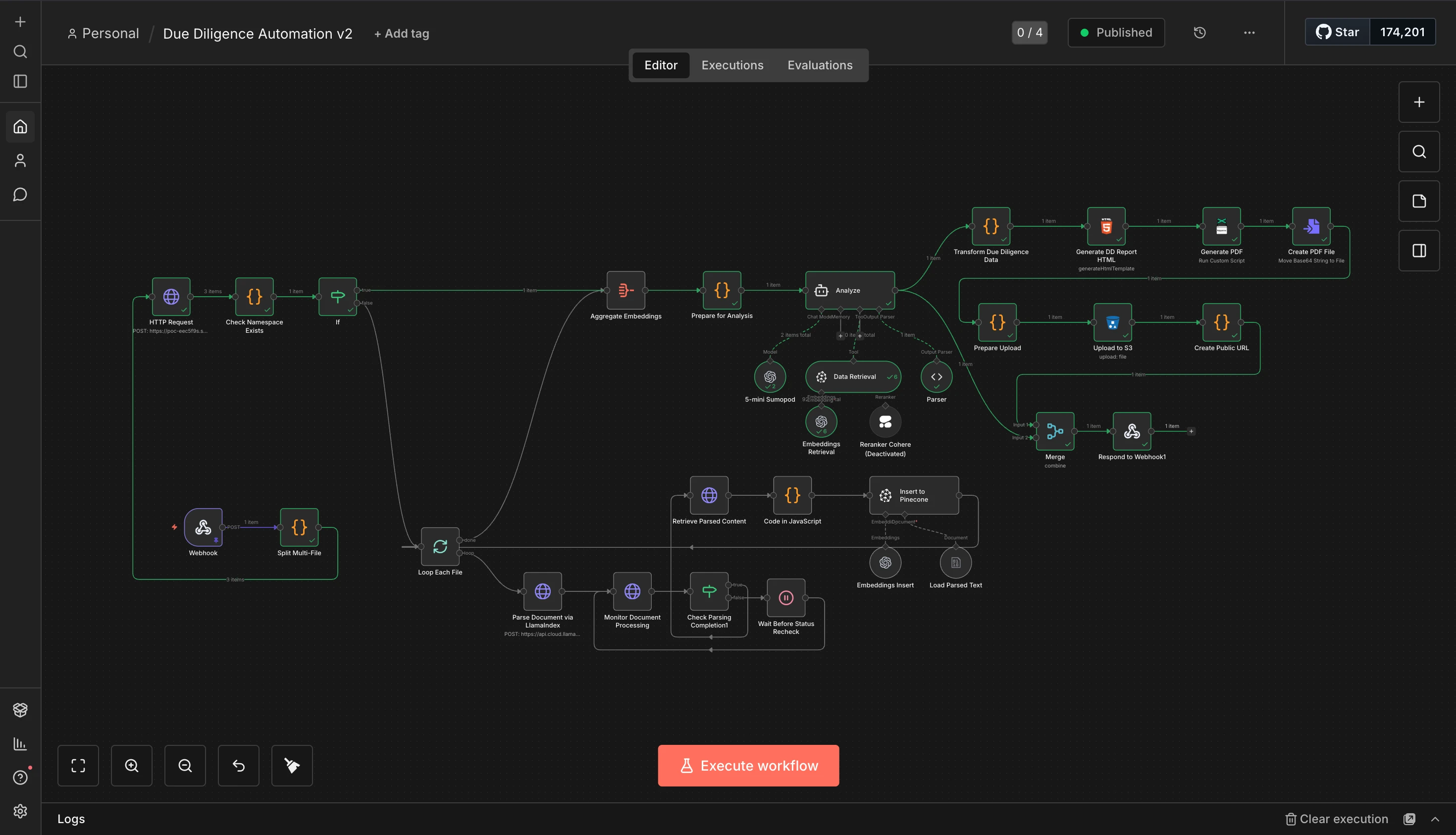Tidy up workflow with the wand icon
This screenshot has width=1456, height=835.
coord(291,765)
